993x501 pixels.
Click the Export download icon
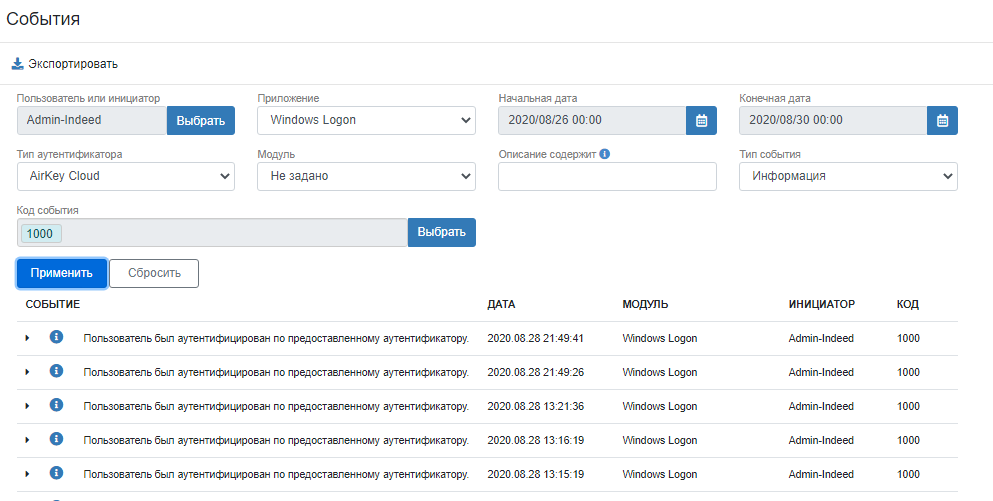(x=17, y=64)
